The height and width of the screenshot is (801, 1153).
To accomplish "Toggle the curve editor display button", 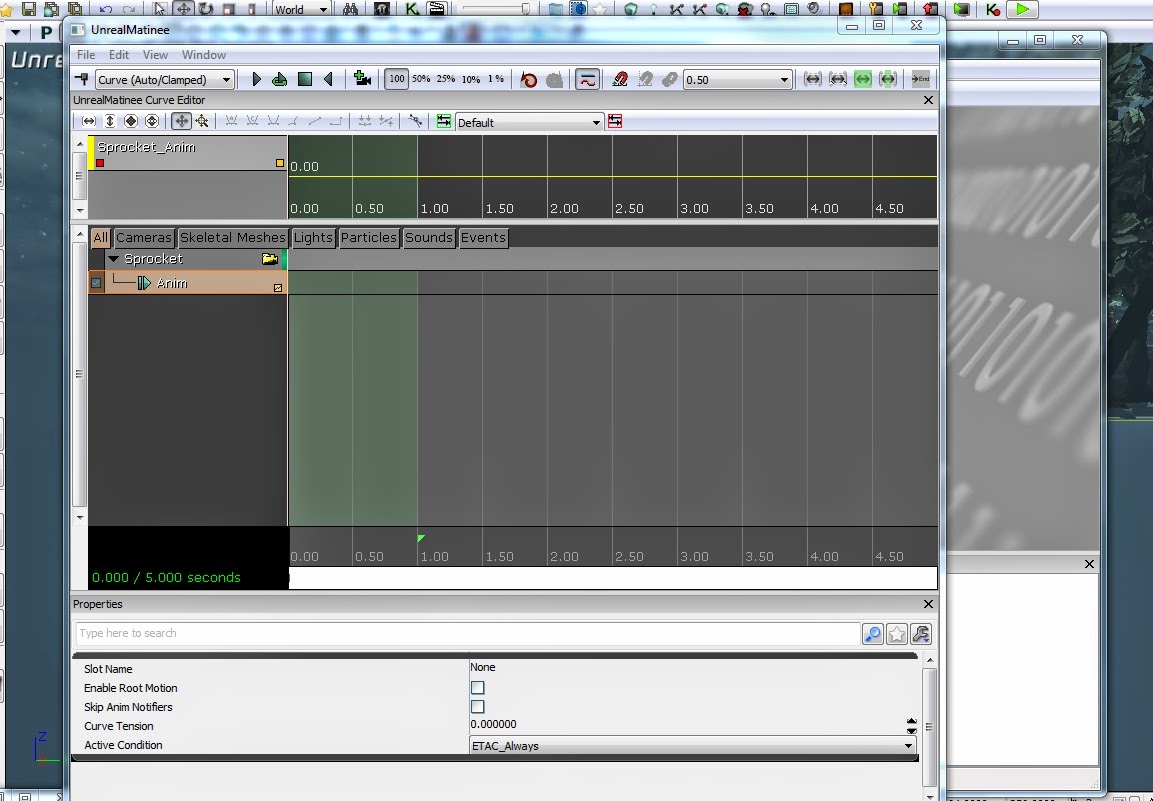I will [587, 79].
